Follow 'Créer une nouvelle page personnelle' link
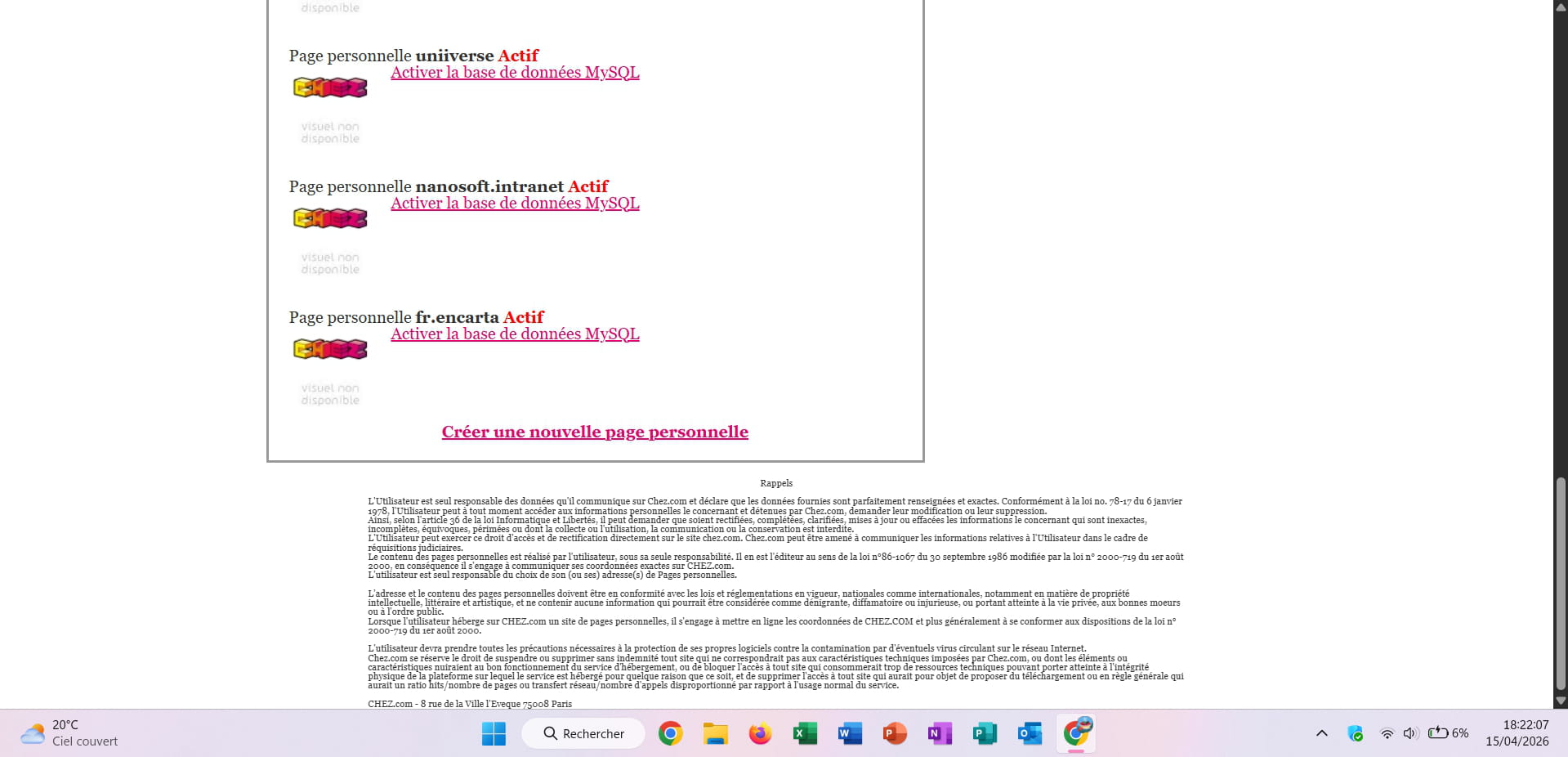The height and width of the screenshot is (757, 1568). [595, 432]
